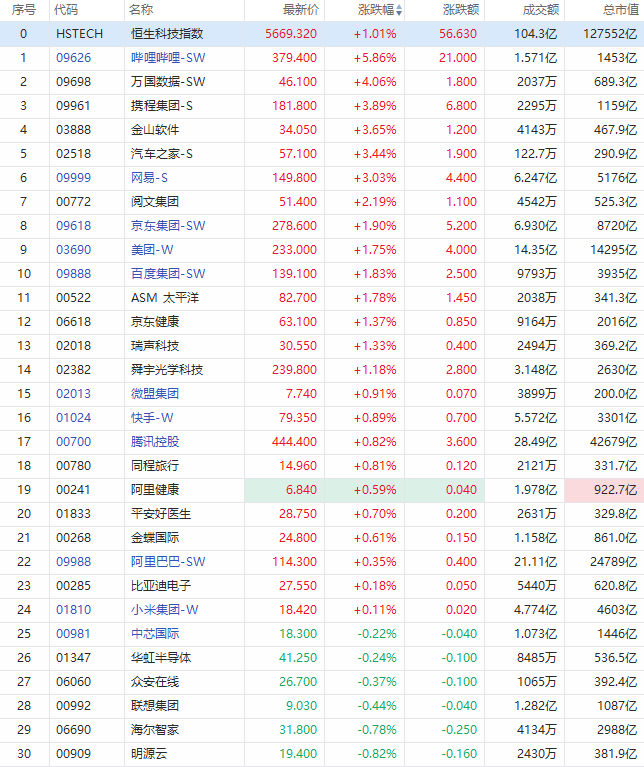The height and width of the screenshot is (767, 644).
Task: Click the 代码 column header
Action: click(x=66, y=10)
